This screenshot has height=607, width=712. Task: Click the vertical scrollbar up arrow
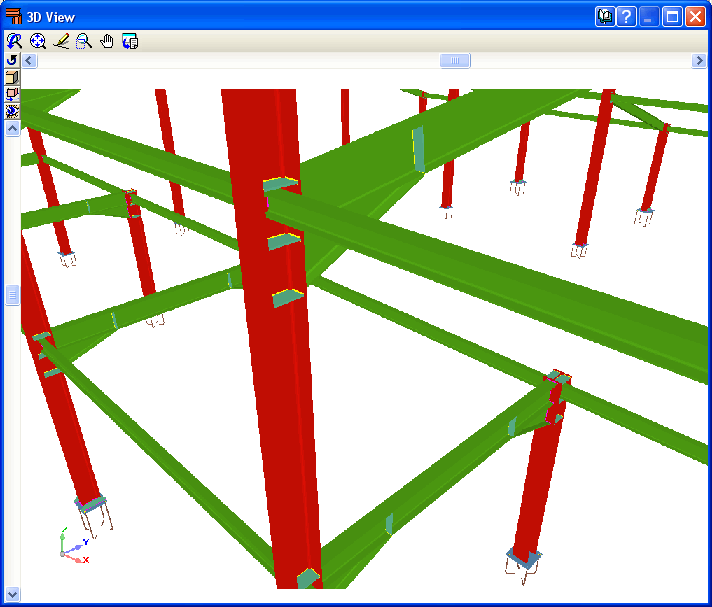(12, 128)
